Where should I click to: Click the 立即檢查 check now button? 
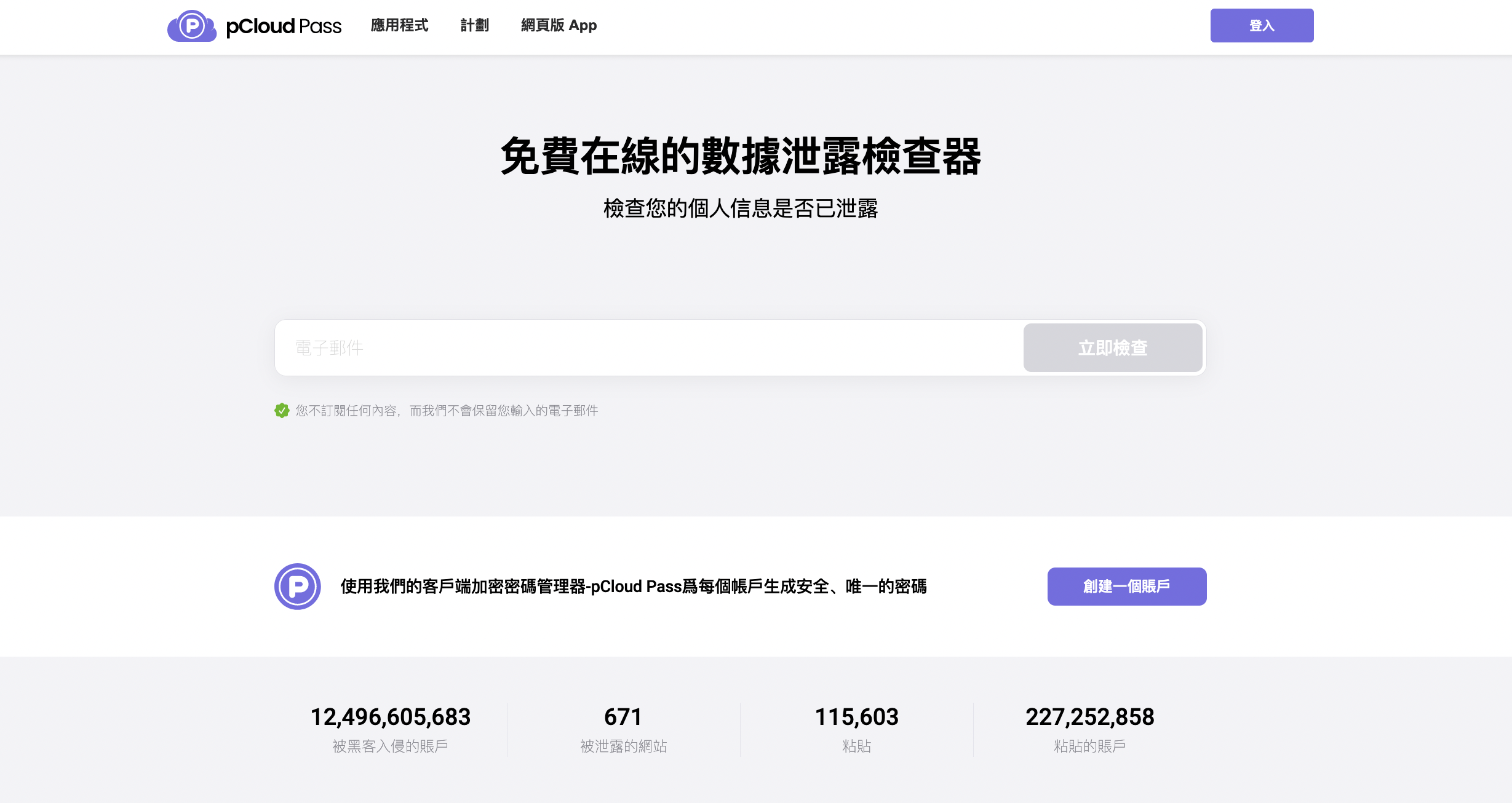click(1113, 347)
